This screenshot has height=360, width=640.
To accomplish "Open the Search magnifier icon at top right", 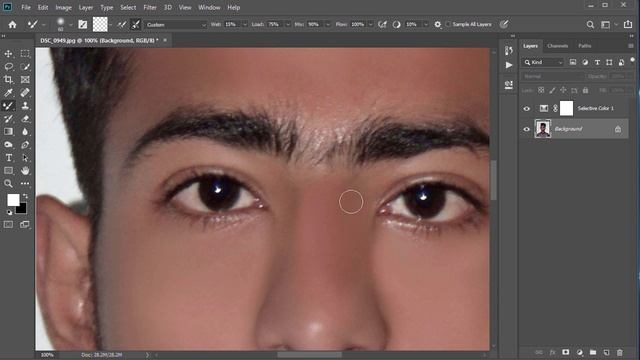I will tap(590, 24).
